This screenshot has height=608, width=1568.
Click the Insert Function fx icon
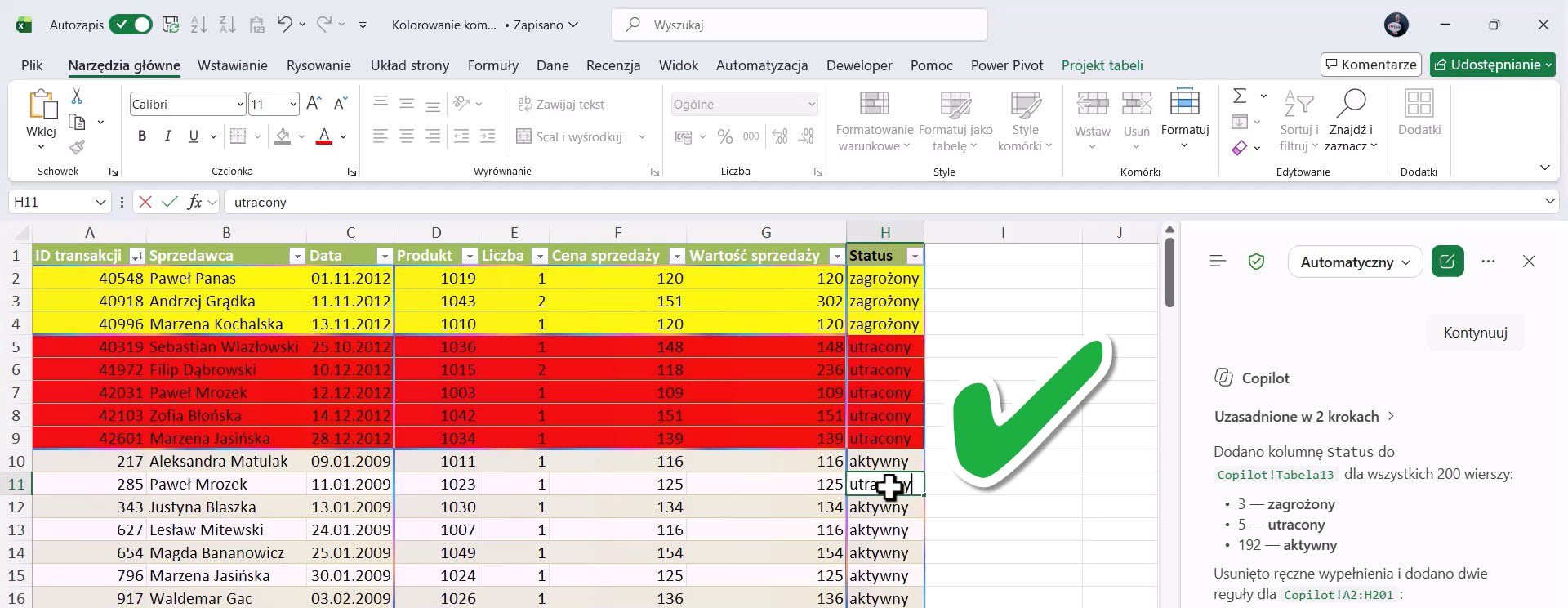coord(194,202)
